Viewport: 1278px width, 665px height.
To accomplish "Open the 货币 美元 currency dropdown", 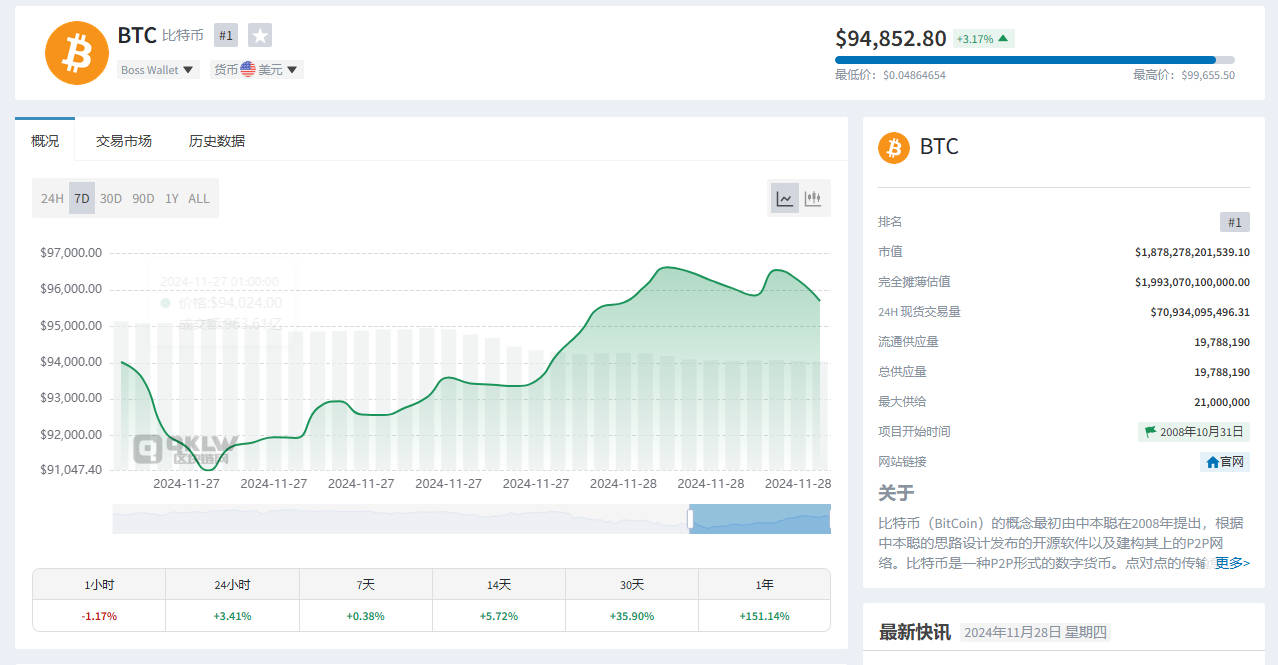I will [x=257, y=70].
